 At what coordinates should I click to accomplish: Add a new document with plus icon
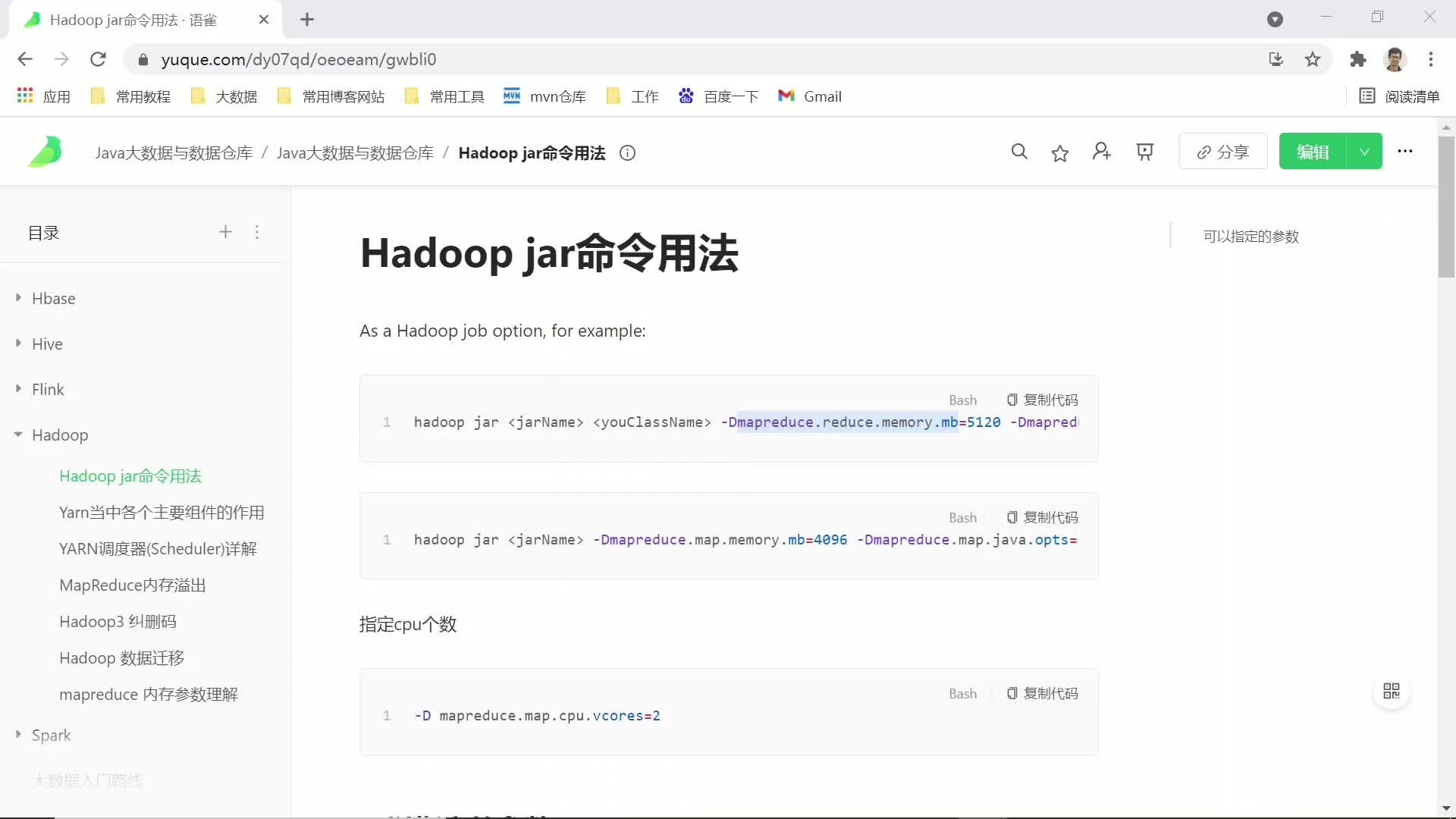pyautogui.click(x=225, y=232)
